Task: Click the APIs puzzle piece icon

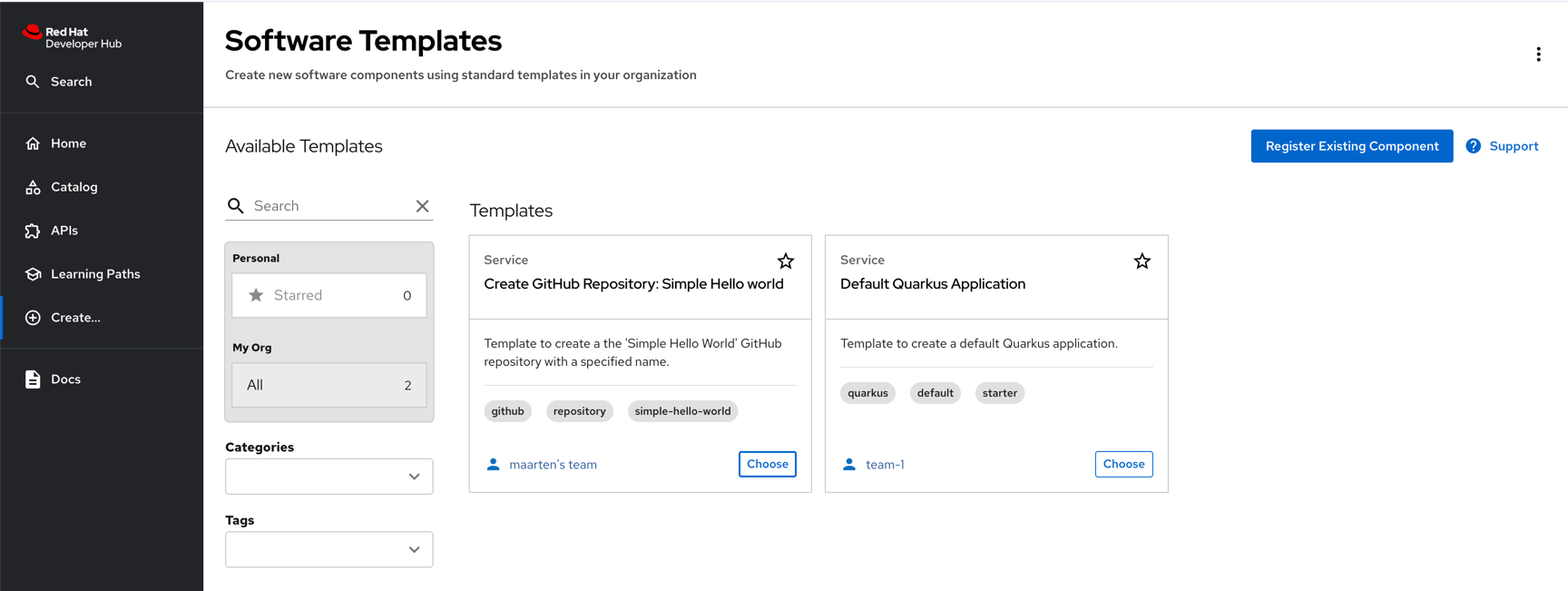Action: click(x=33, y=231)
